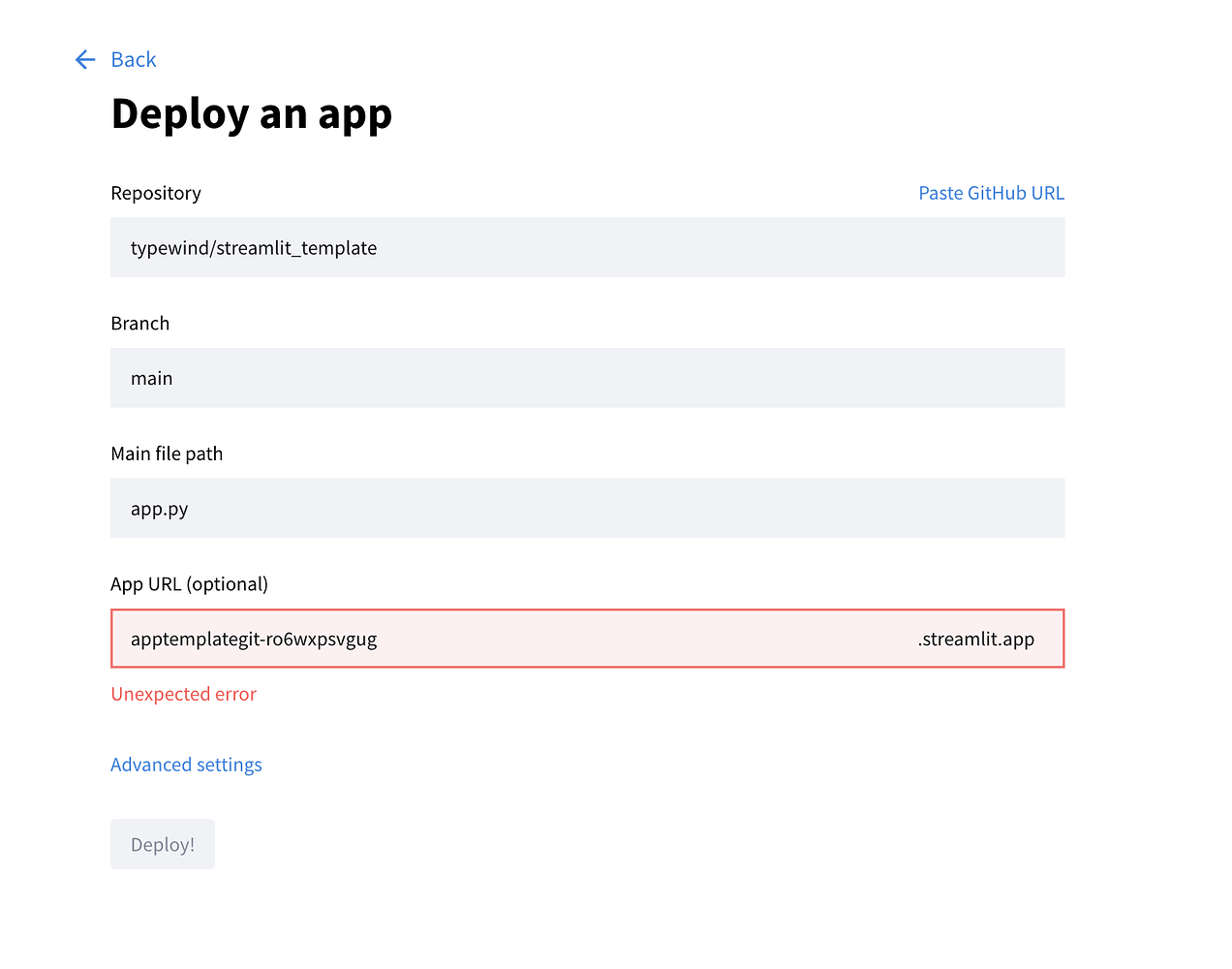Click the apptemplategit-ro6wxpsvgug subdomain text
This screenshot has width=1232, height=969.
click(x=254, y=639)
